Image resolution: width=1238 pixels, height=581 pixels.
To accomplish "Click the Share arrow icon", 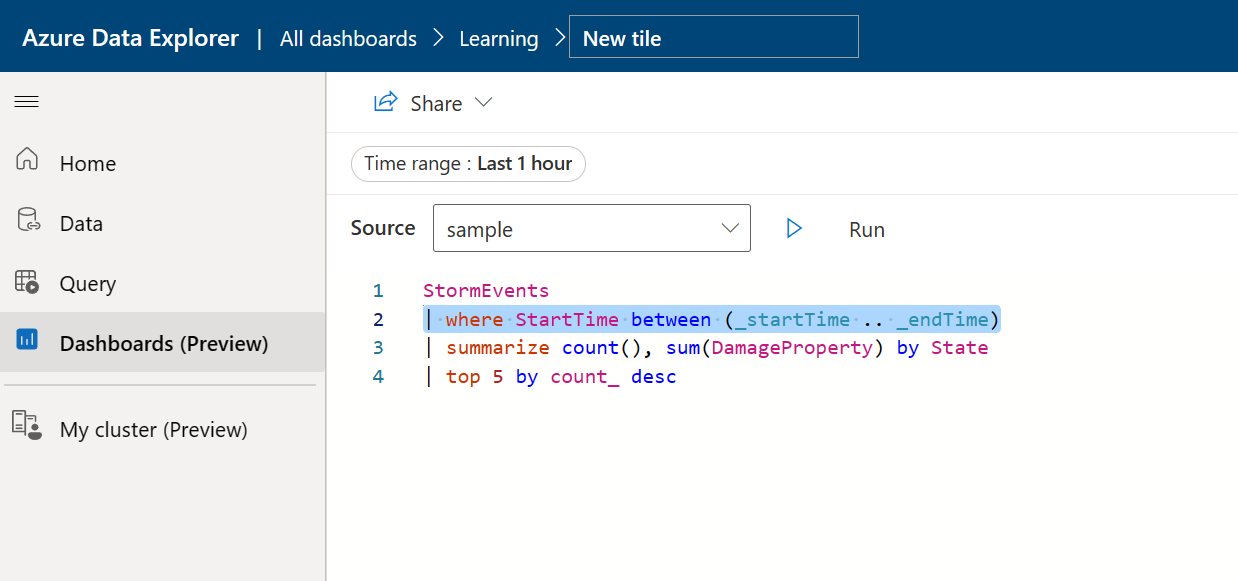I will [x=385, y=102].
